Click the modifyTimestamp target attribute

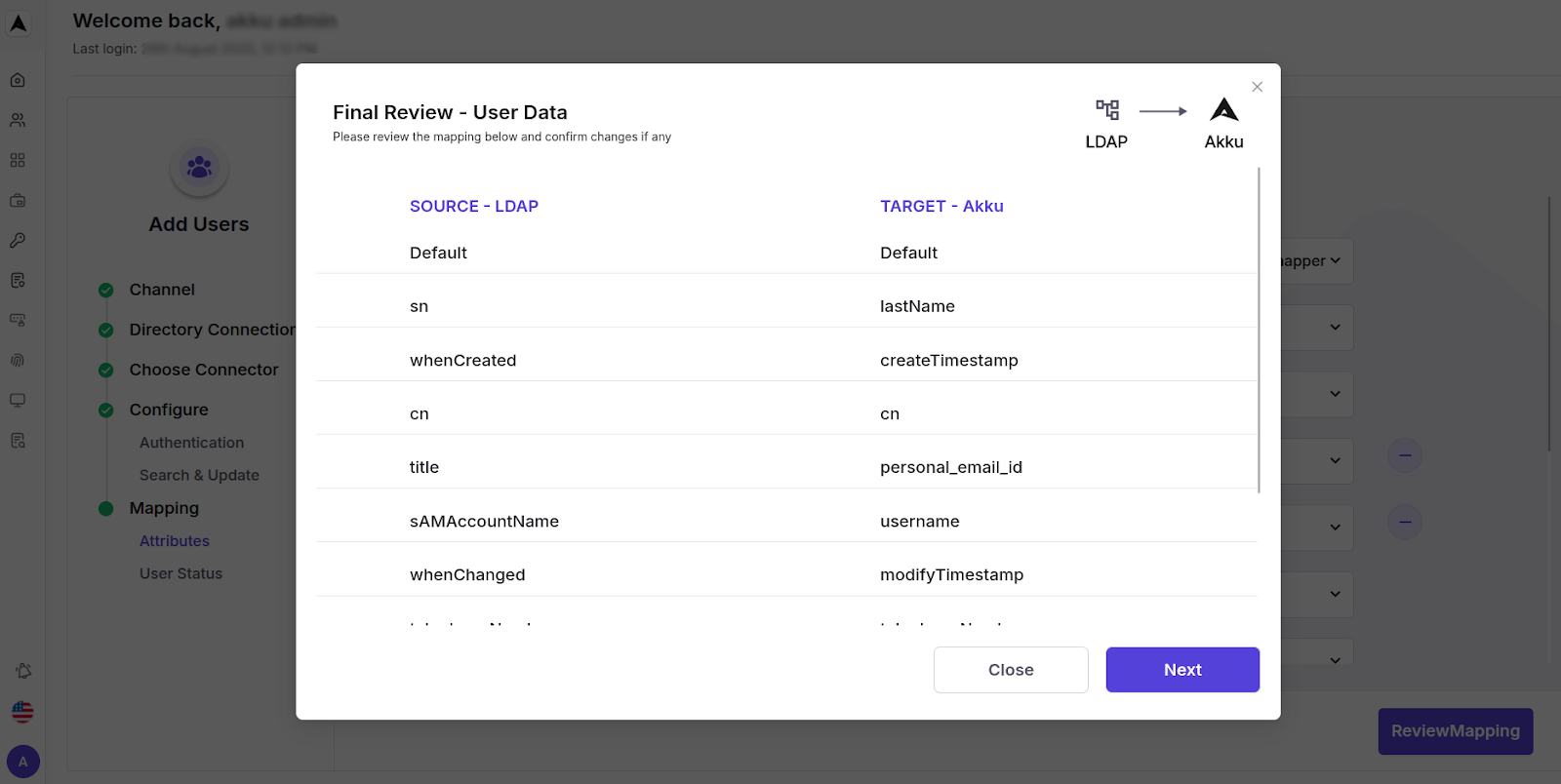(x=951, y=574)
